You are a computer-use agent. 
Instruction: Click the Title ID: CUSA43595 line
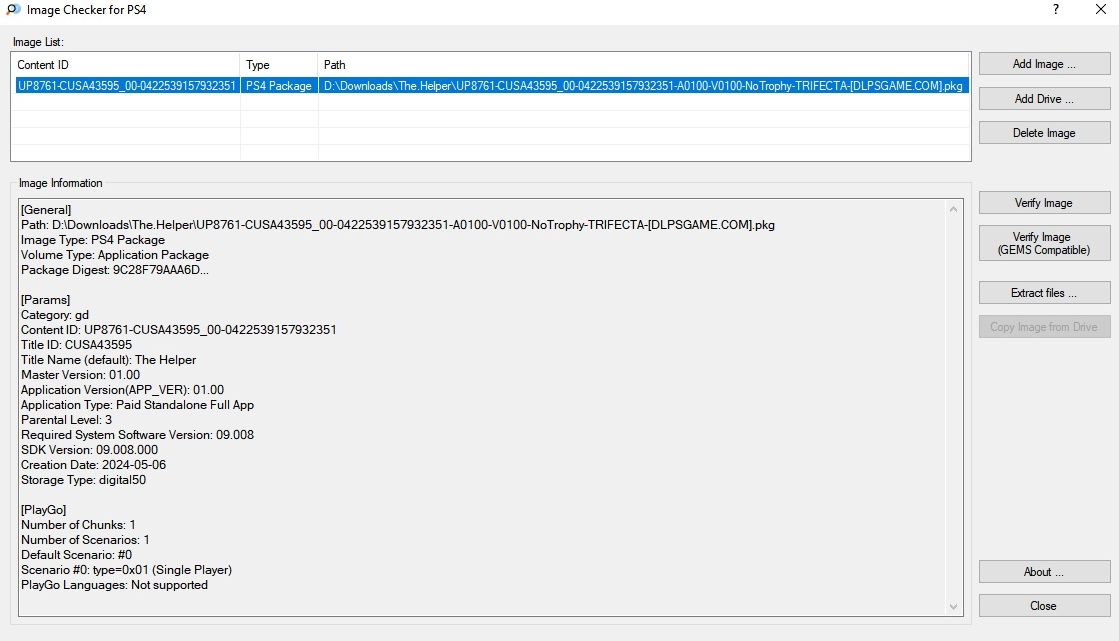(x=76, y=345)
